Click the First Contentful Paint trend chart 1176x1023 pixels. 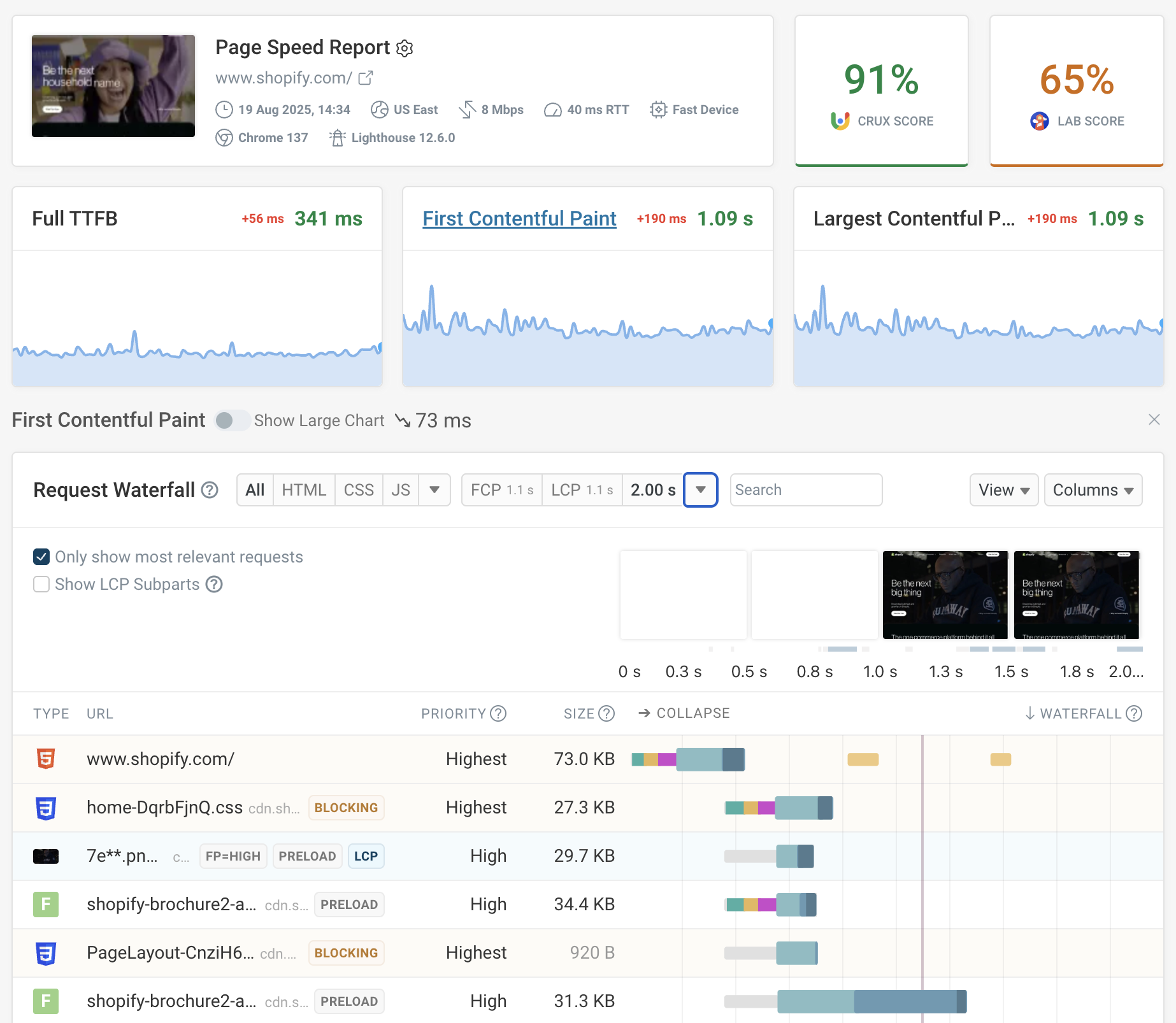588,318
